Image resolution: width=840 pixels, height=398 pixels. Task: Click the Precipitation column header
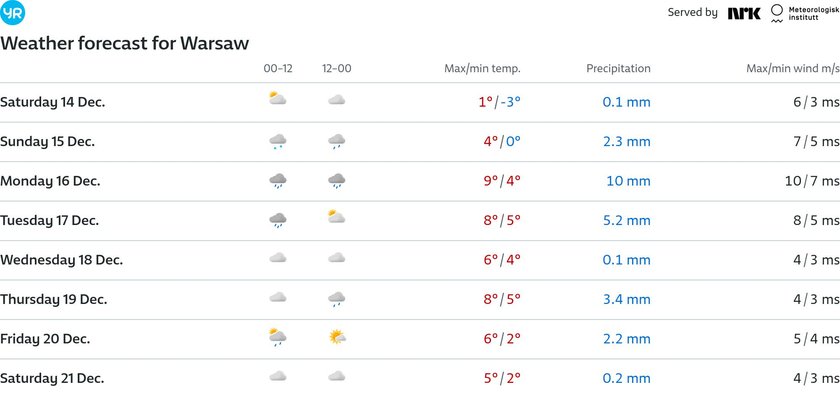(x=618, y=69)
